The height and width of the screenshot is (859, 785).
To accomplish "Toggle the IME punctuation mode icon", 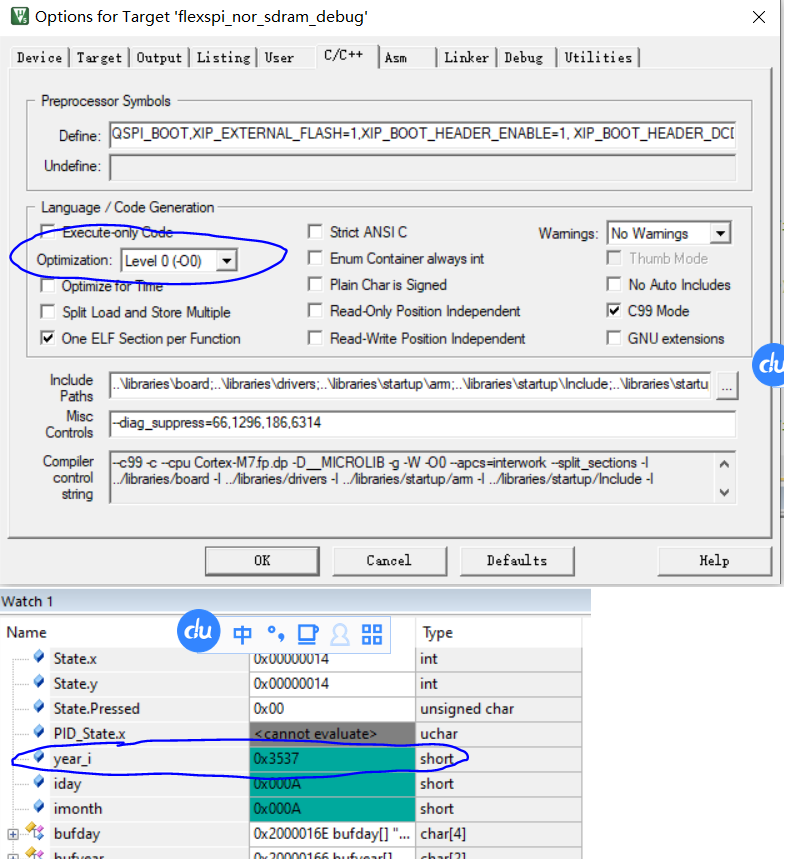I will (276, 634).
